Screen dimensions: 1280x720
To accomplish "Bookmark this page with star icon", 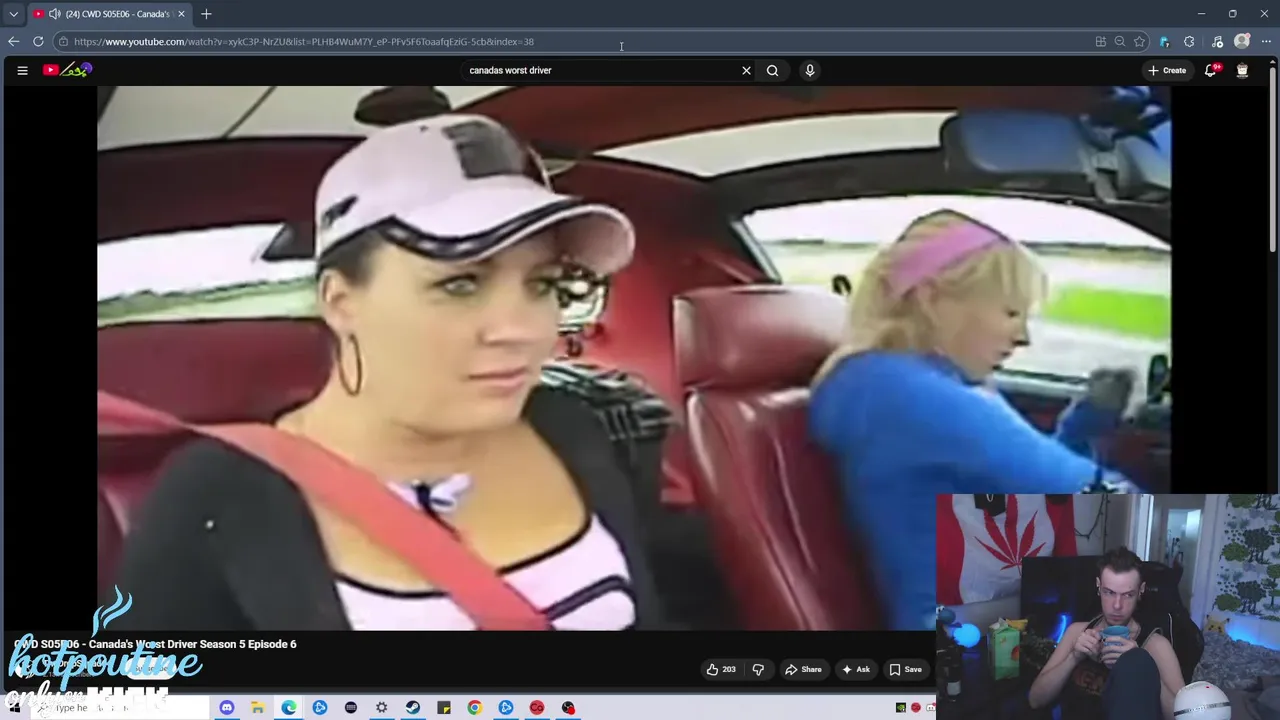I will coord(1139,41).
